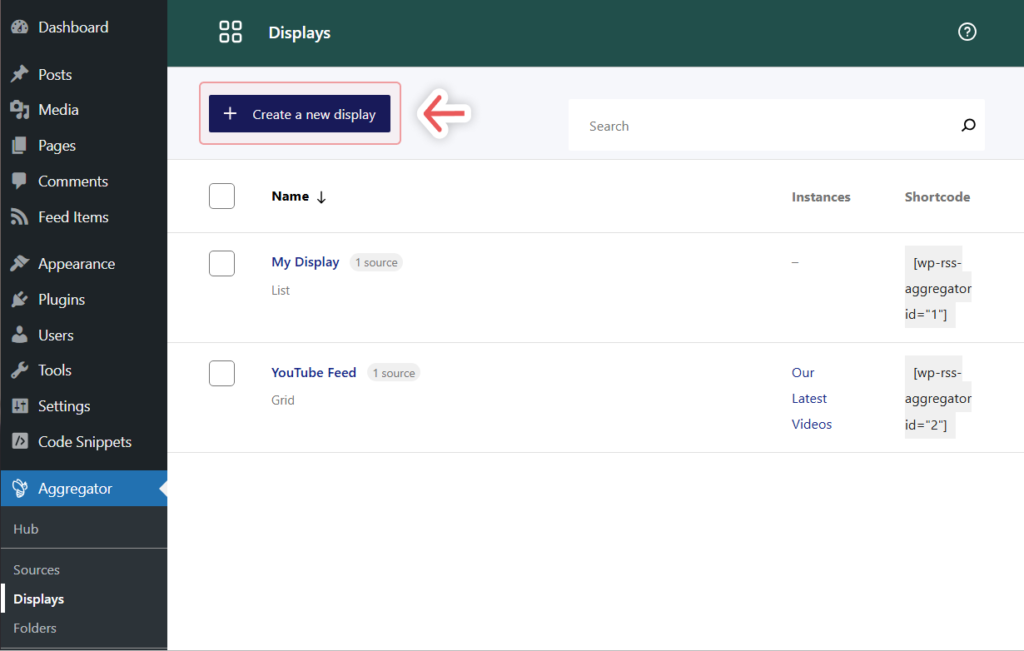
Task: Open the My Display entry
Action: tap(305, 262)
